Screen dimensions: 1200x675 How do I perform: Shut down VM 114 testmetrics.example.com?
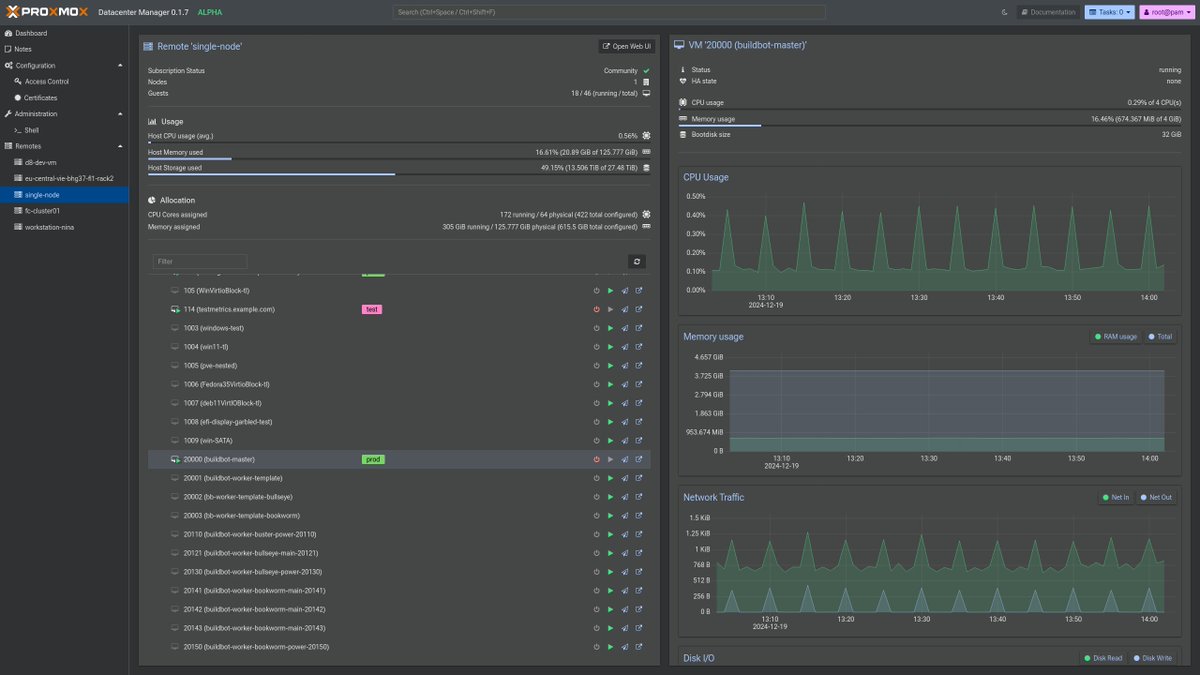click(x=596, y=309)
